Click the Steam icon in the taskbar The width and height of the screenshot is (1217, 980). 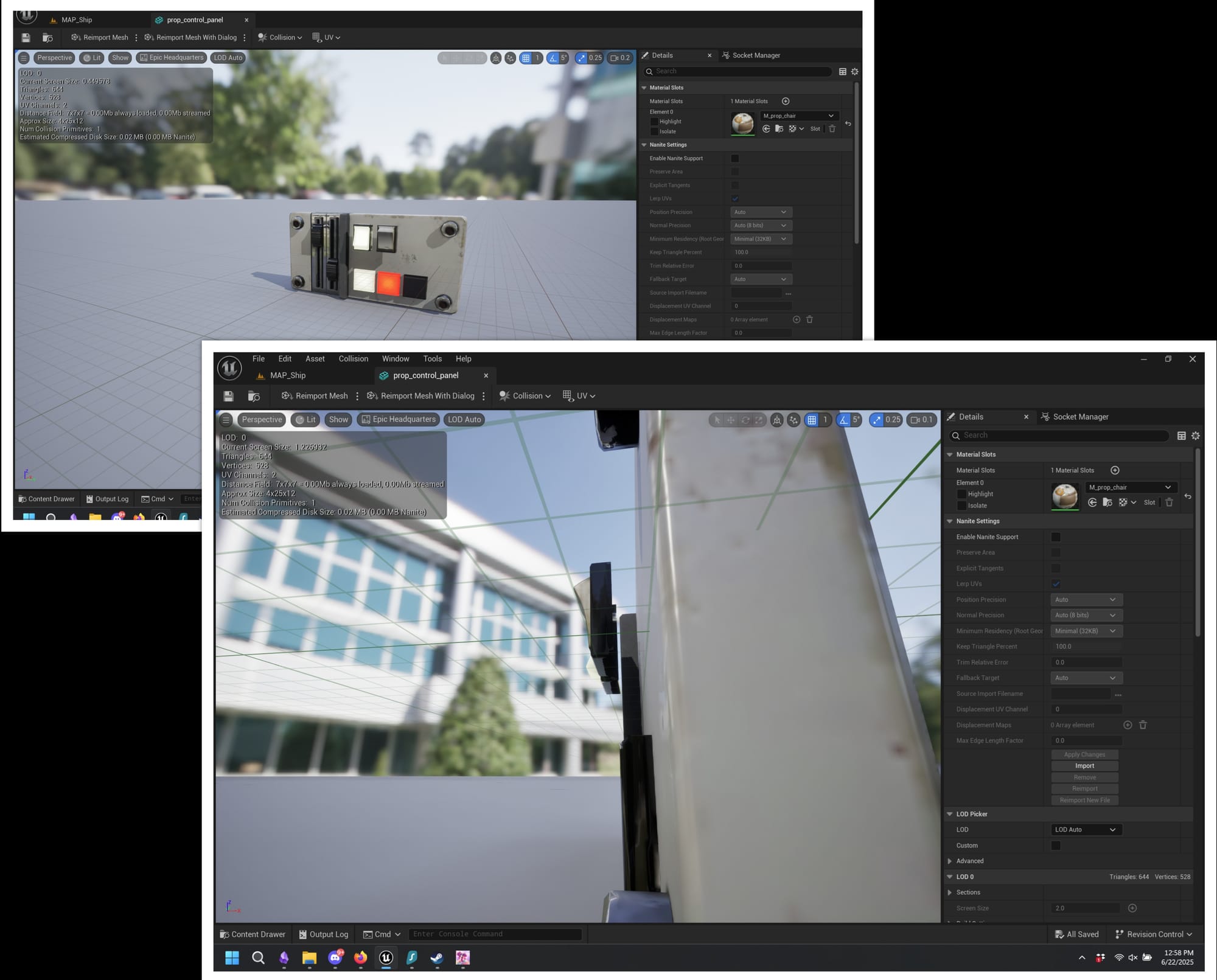[437, 958]
